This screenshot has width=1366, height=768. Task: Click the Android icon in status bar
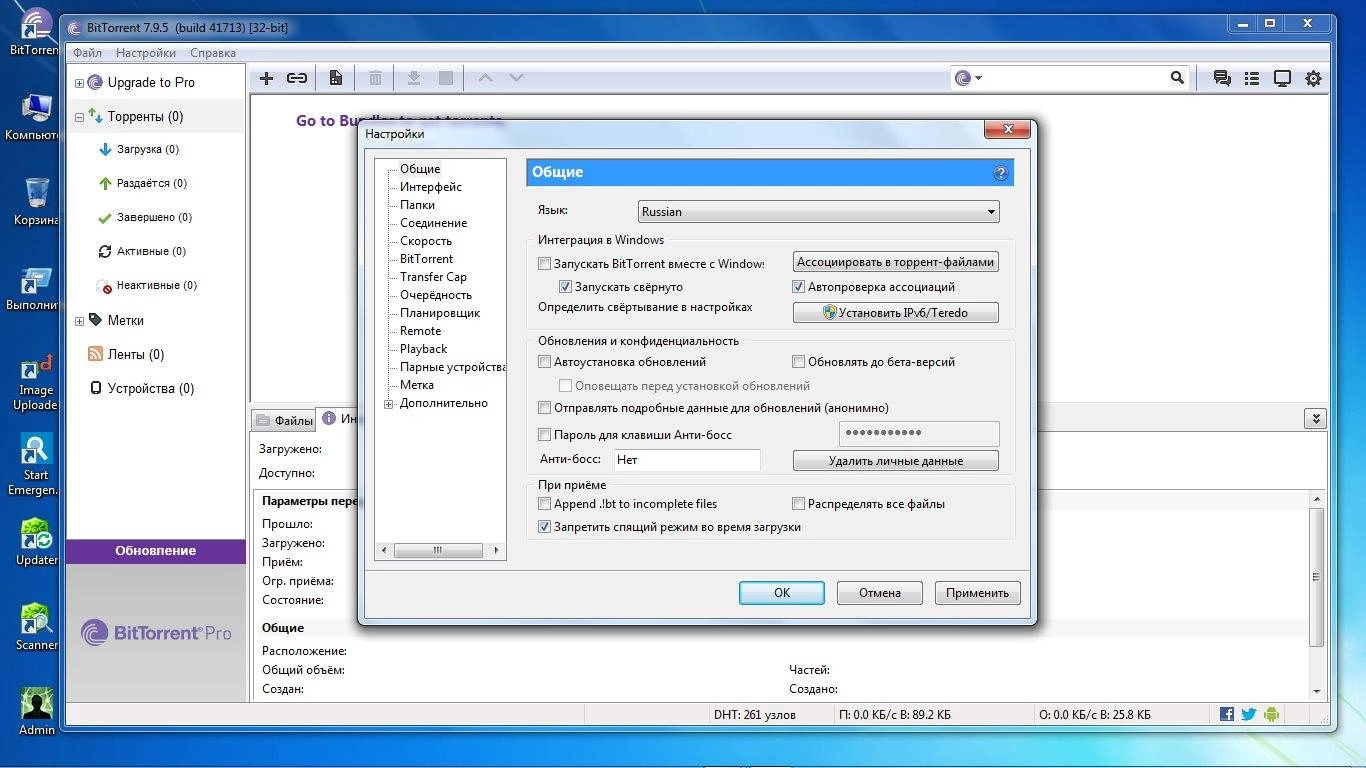pyautogui.click(x=1271, y=714)
